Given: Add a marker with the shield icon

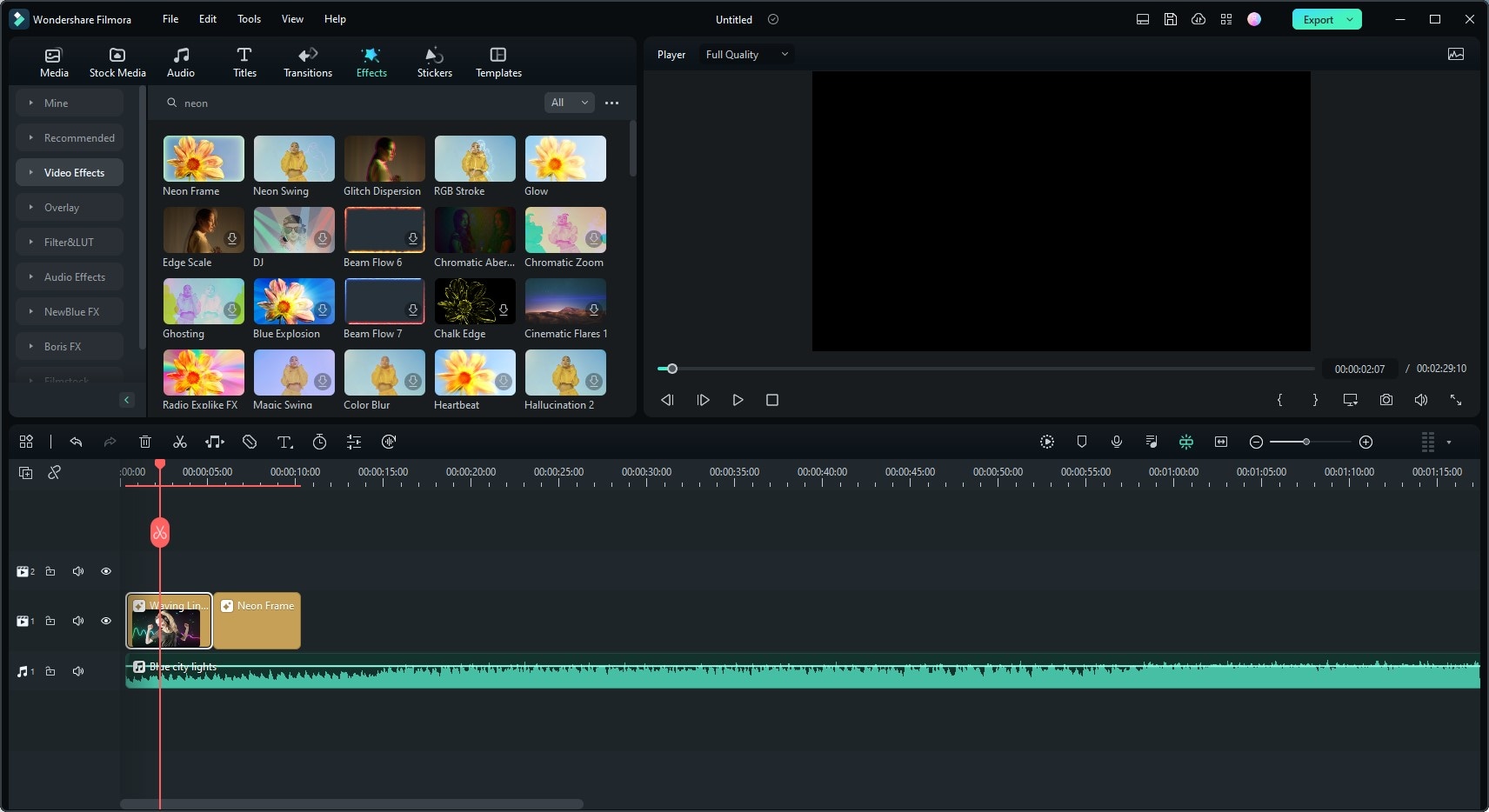Looking at the screenshot, I should tap(1081, 443).
